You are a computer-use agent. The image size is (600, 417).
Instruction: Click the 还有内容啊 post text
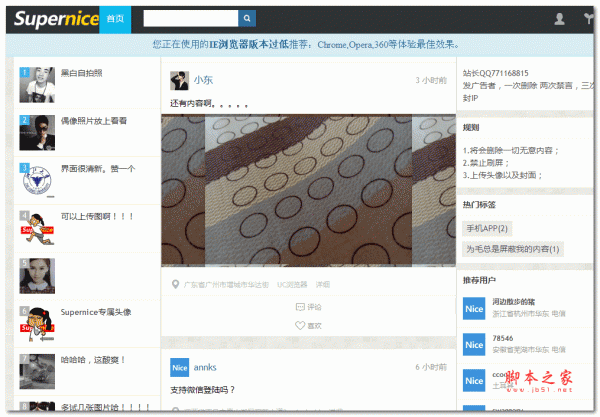pyautogui.click(x=209, y=103)
